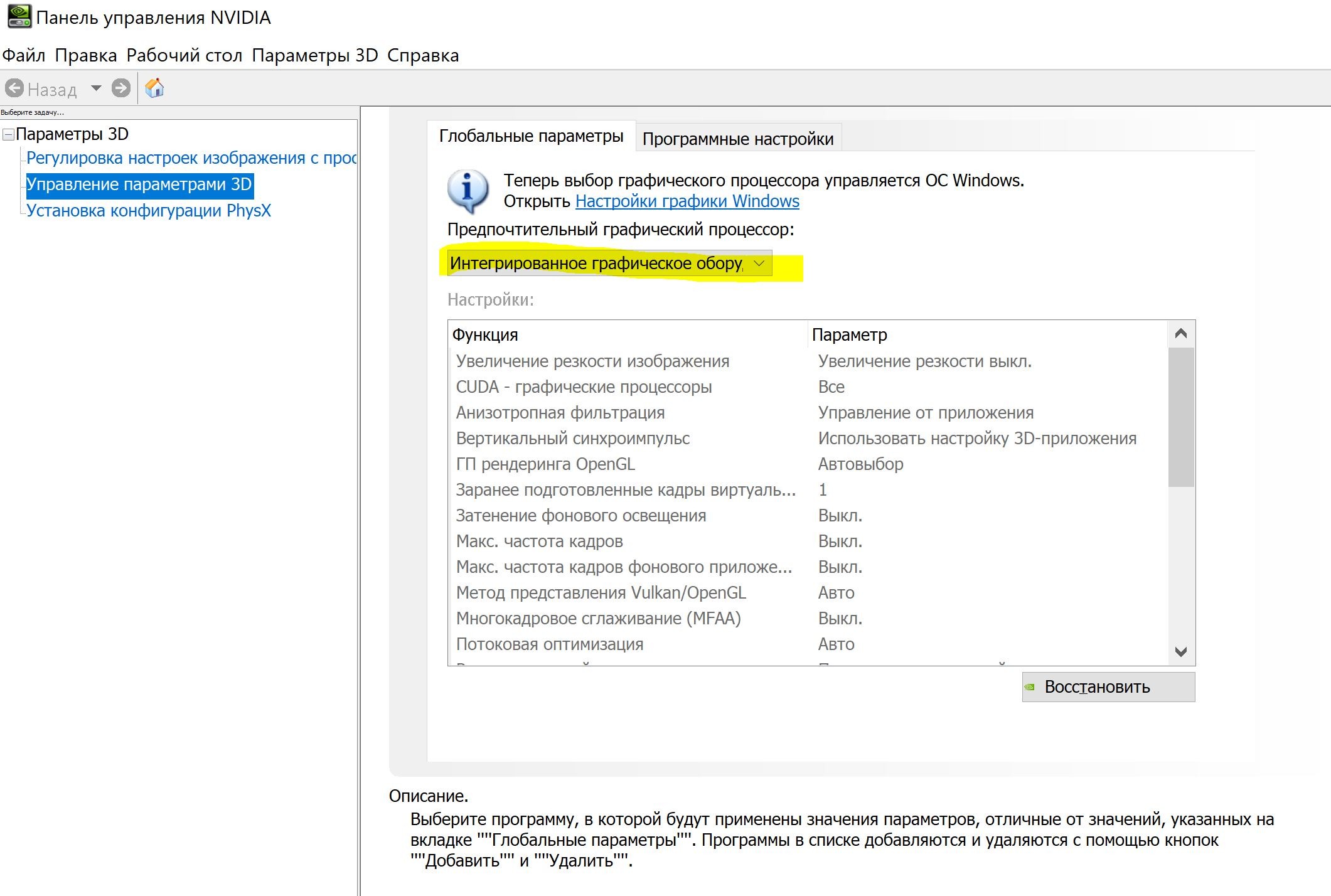The width and height of the screenshot is (1331, 896).
Task: Open Установка конфигурации PhysX tree item
Action: point(149,211)
